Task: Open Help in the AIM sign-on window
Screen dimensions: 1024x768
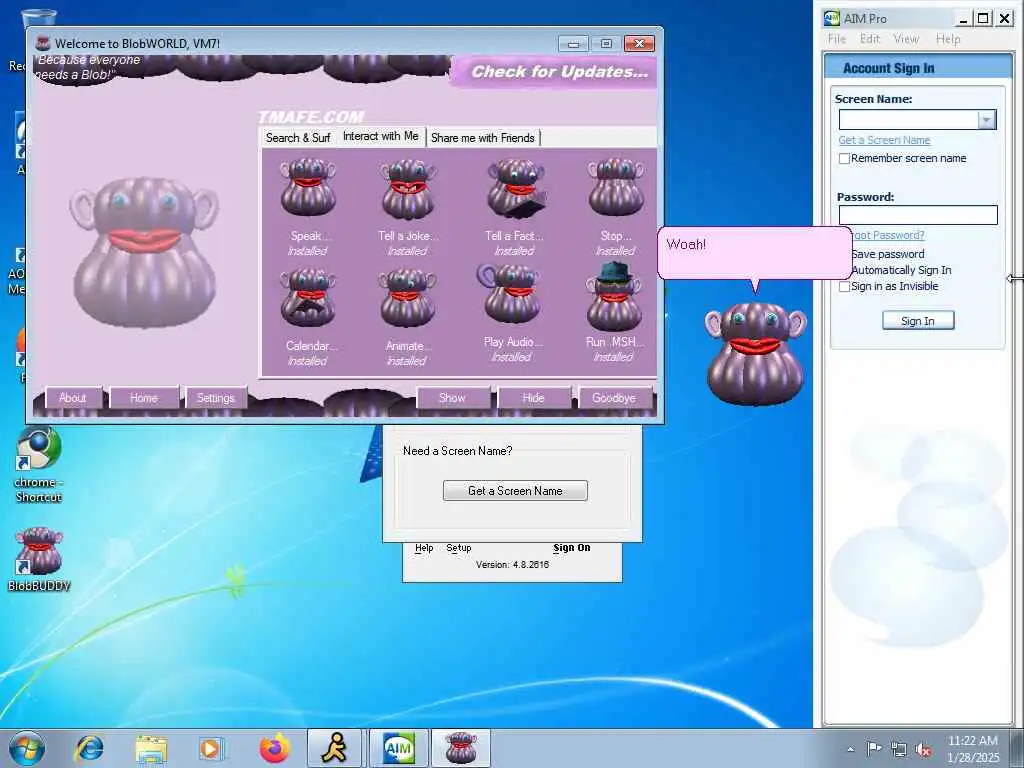Action: pos(424,548)
